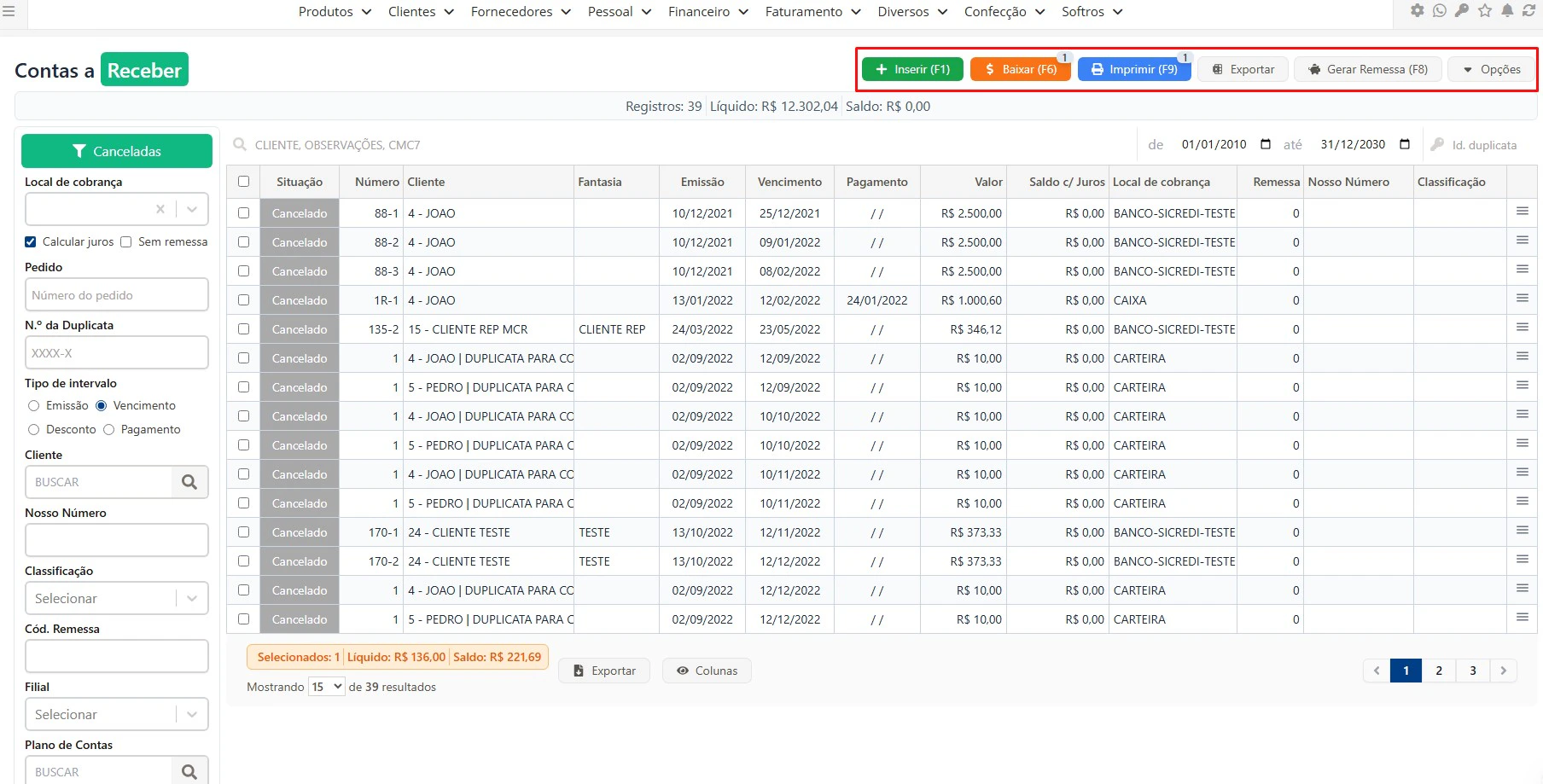
Task: Open the row menu for duplicata 170-1
Action: pyautogui.click(x=1523, y=531)
